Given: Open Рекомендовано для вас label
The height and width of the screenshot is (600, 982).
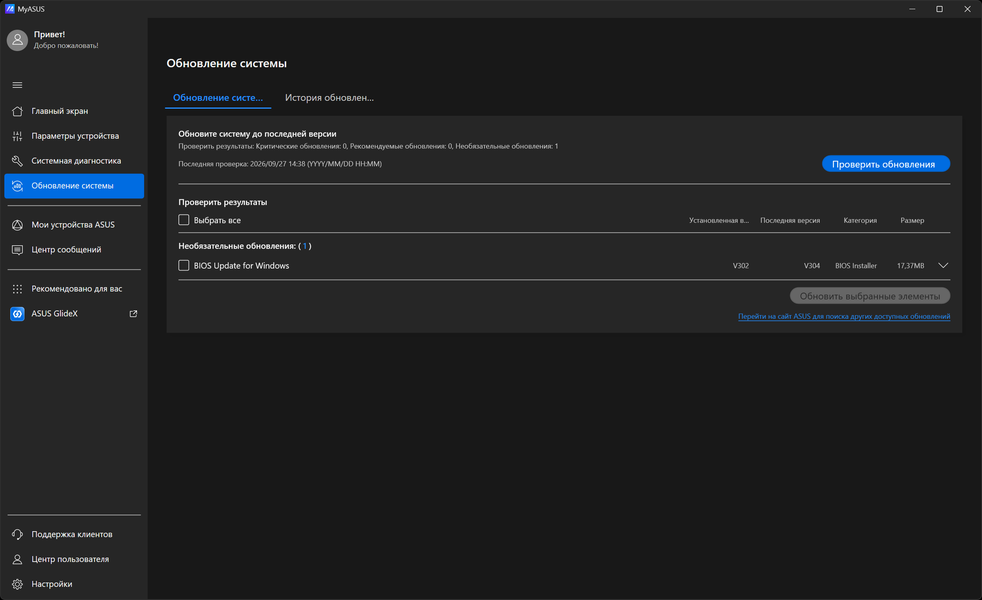Looking at the screenshot, I should (x=77, y=289).
